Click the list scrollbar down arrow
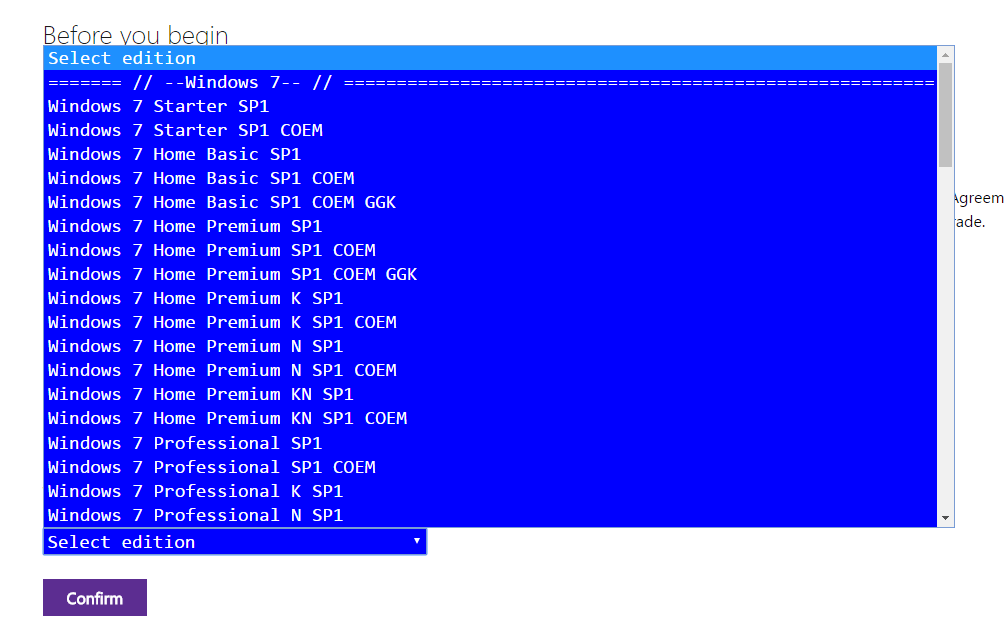1005x636 pixels. [945, 518]
